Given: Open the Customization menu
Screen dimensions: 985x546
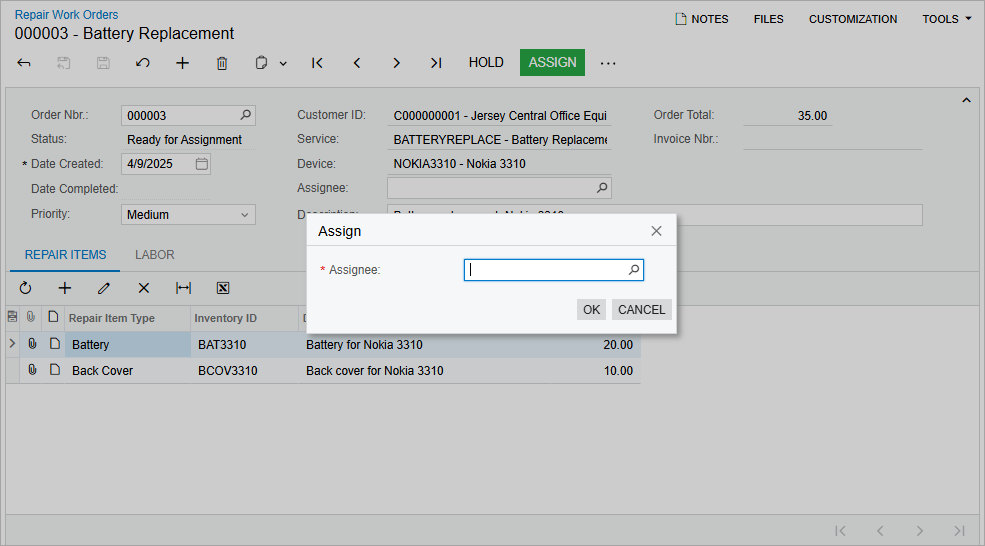Looking at the screenshot, I should (x=853, y=19).
